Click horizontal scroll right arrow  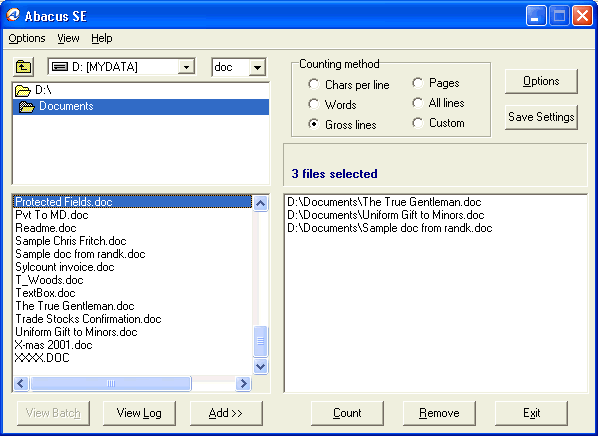243,383
